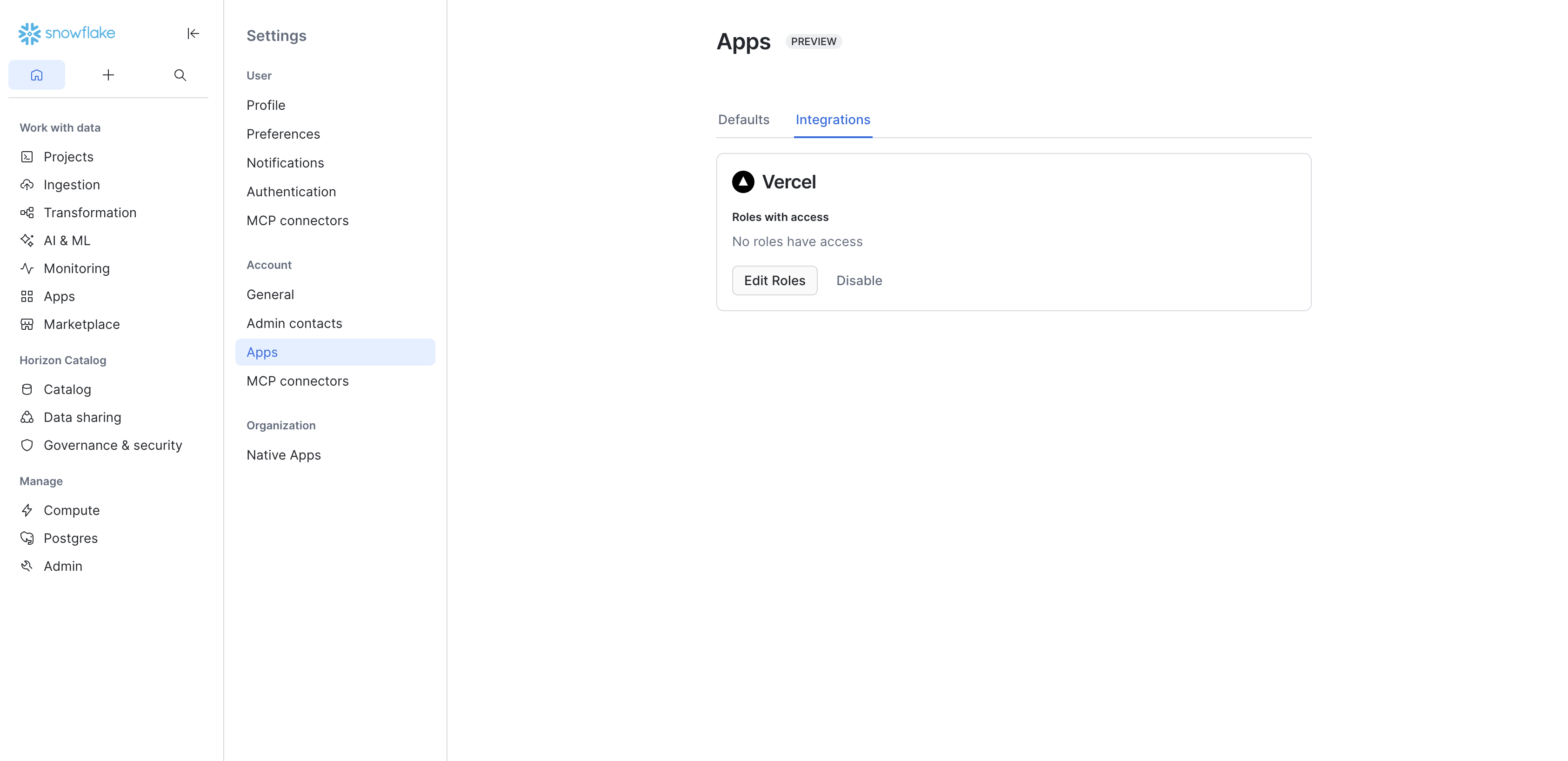Screen dimensions: 1568x761
Task: Collapse the sidebar with the arrow icon
Action: click(193, 33)
